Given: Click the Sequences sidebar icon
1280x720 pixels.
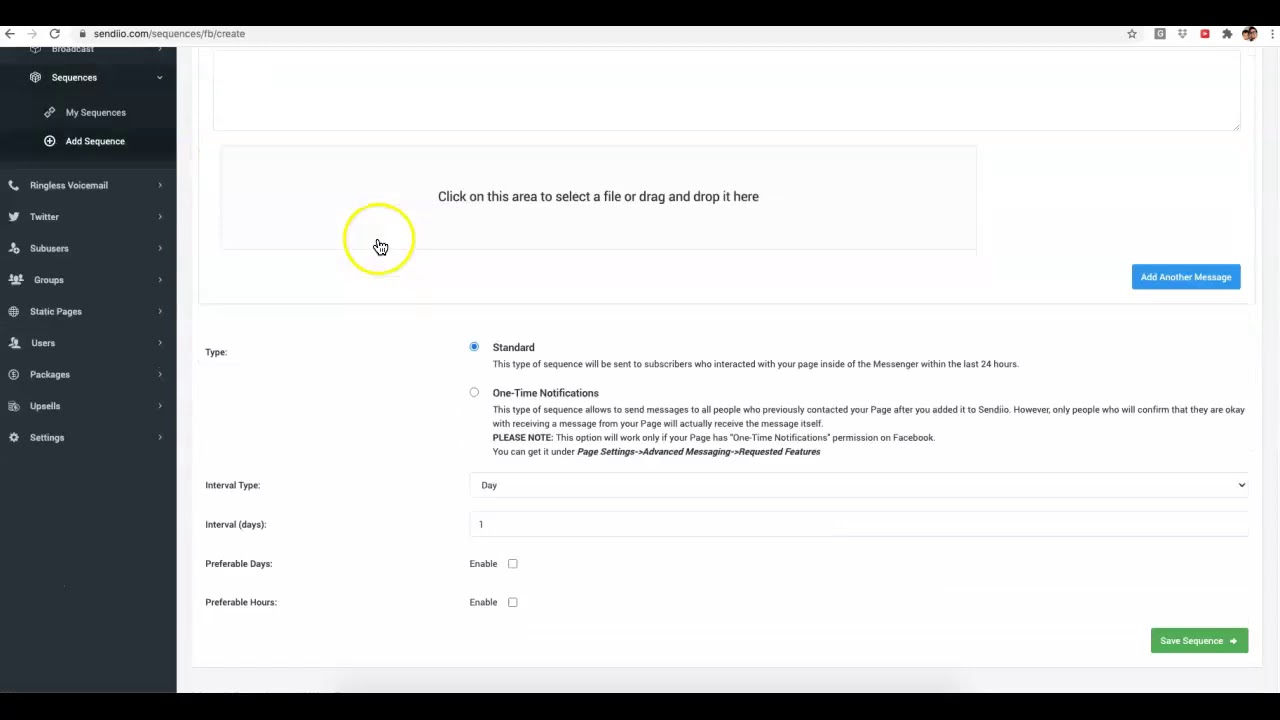Looking at the screenshot, I should [36, 77].
